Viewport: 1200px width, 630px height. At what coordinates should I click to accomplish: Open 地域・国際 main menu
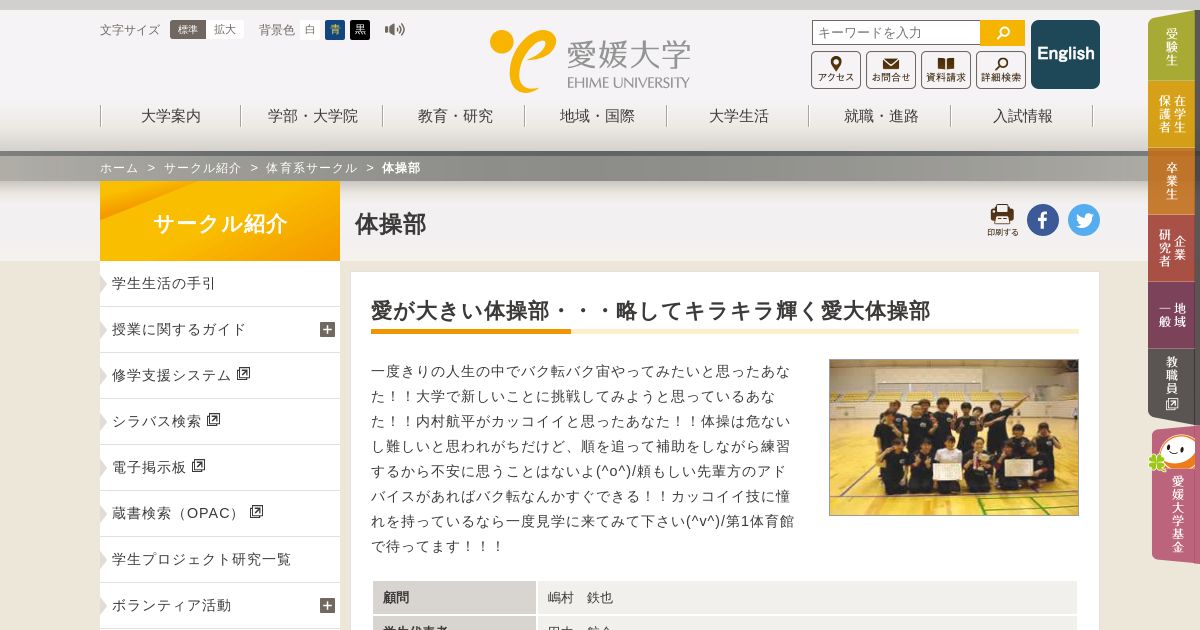click(596, 116)
